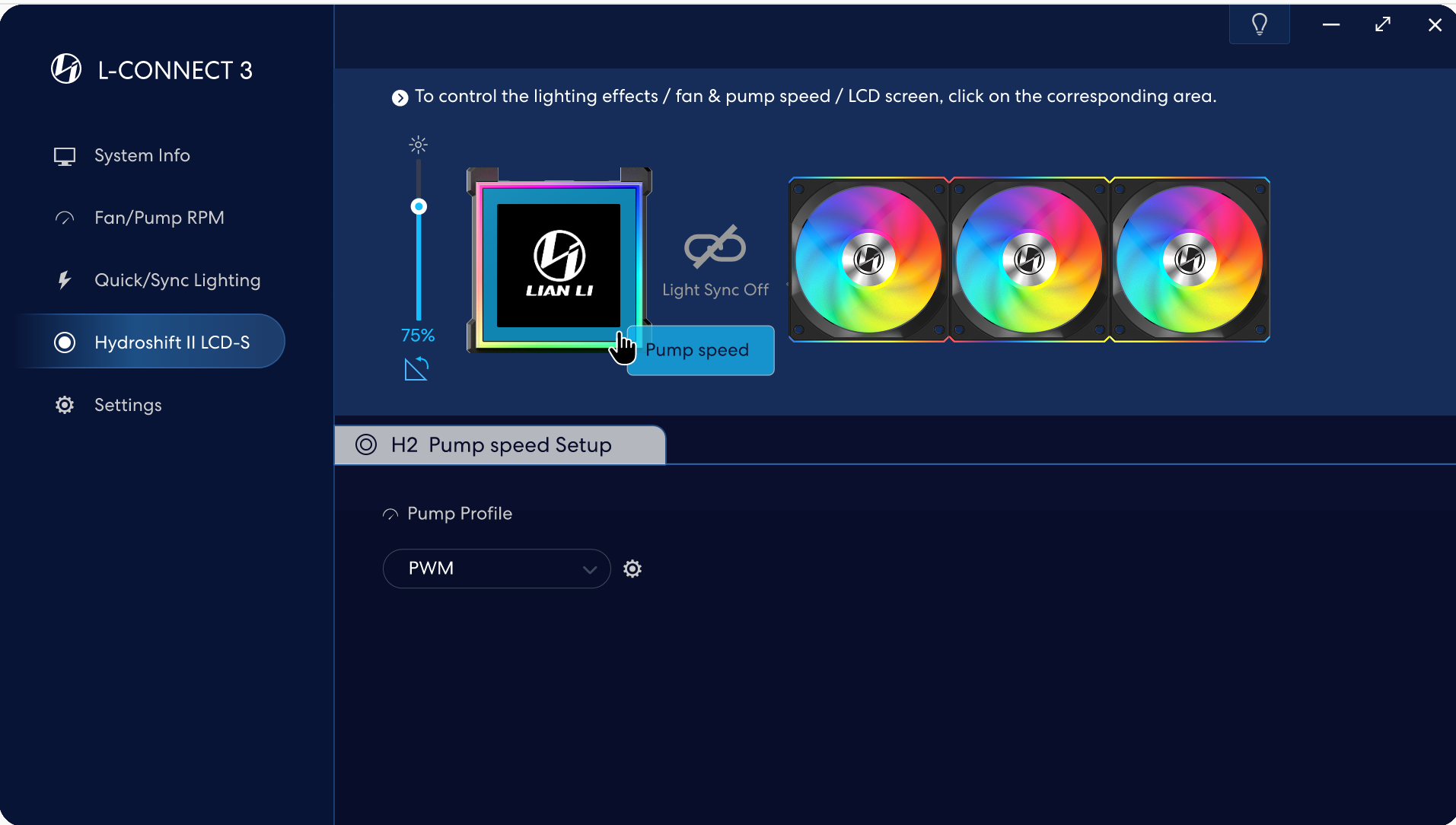Adjust the LCD brightness slider handle
This screenshot has width=1456, height=825.
coord(419,206)
